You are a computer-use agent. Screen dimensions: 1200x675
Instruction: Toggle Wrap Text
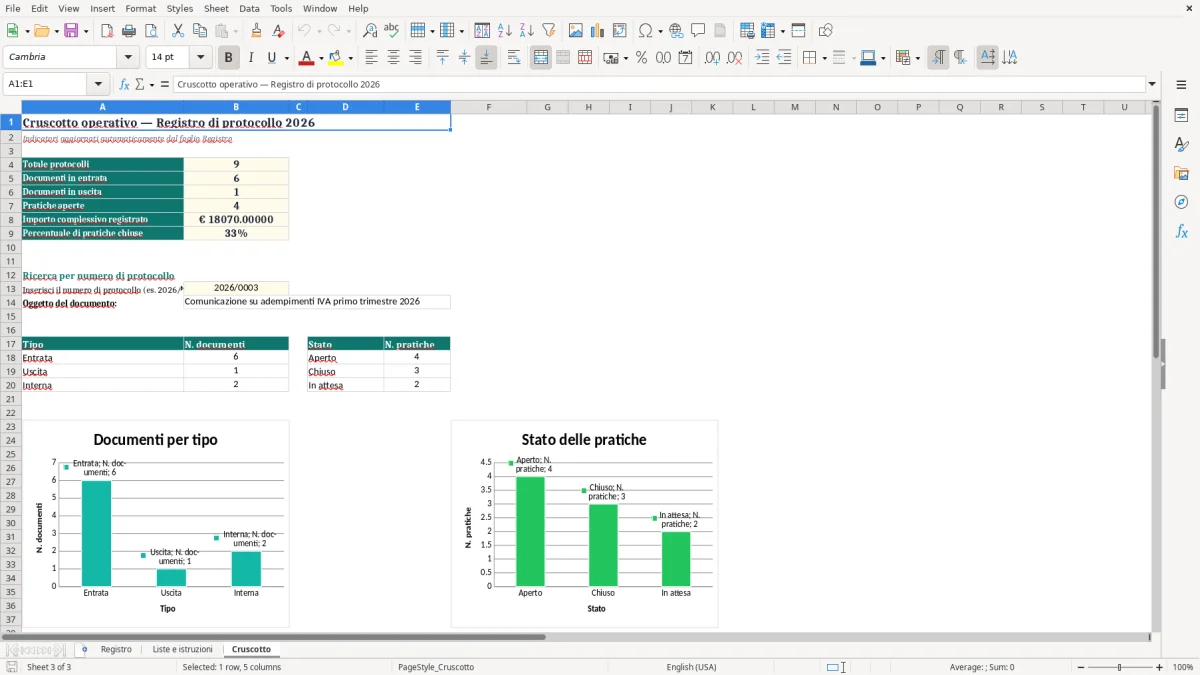(x=514, y=58)
